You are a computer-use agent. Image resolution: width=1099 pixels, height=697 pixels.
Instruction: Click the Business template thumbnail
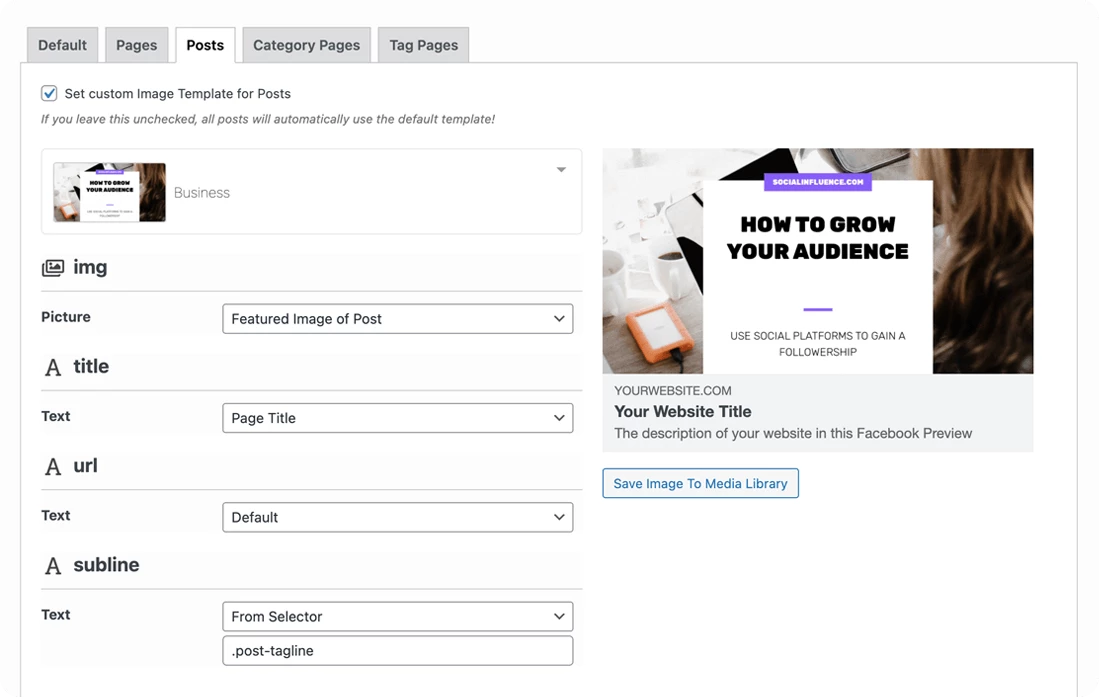click(109, 192)
